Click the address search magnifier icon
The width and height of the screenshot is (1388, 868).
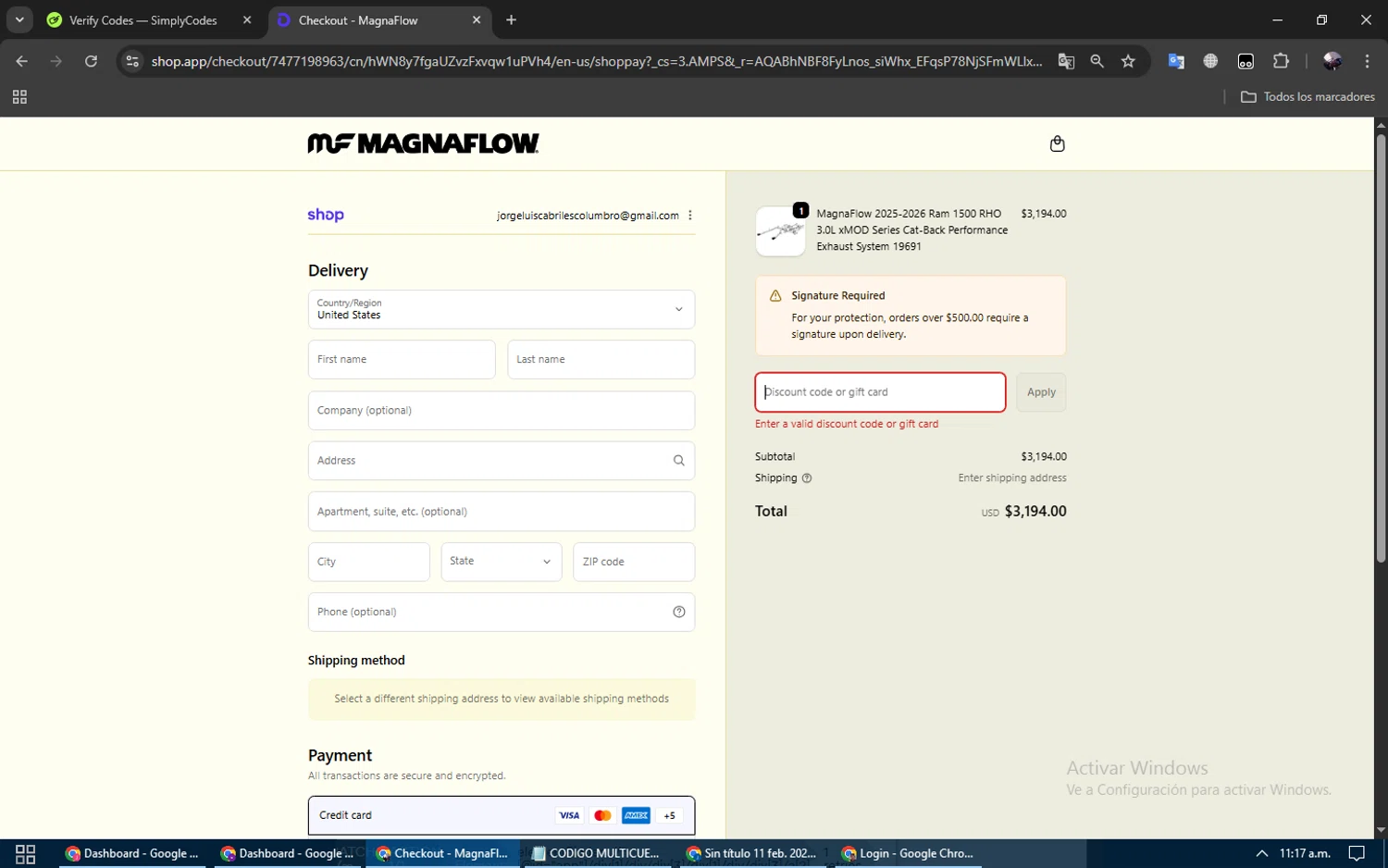(678, 461)
